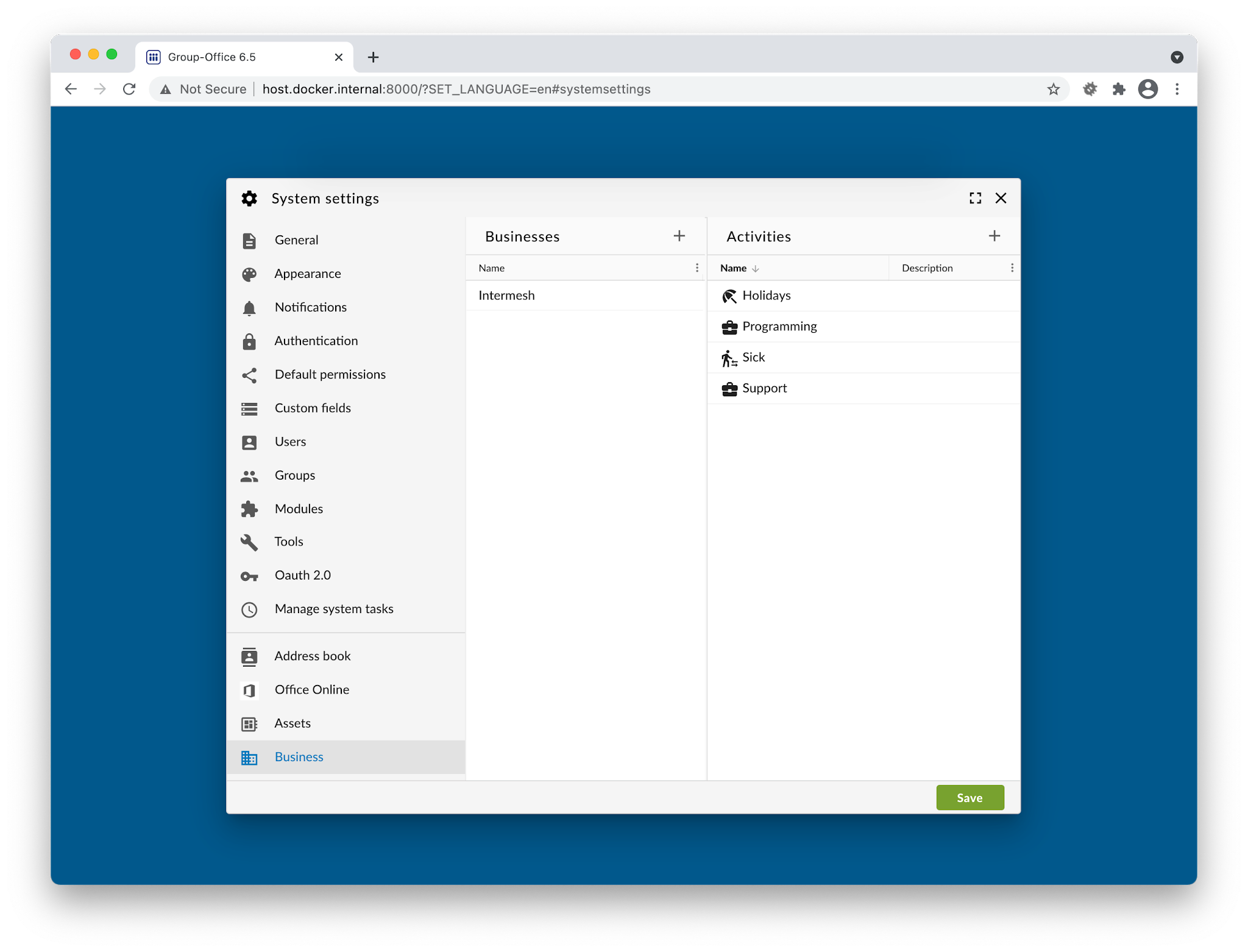Add a new activity with plus icon

[x=994, y=236]
